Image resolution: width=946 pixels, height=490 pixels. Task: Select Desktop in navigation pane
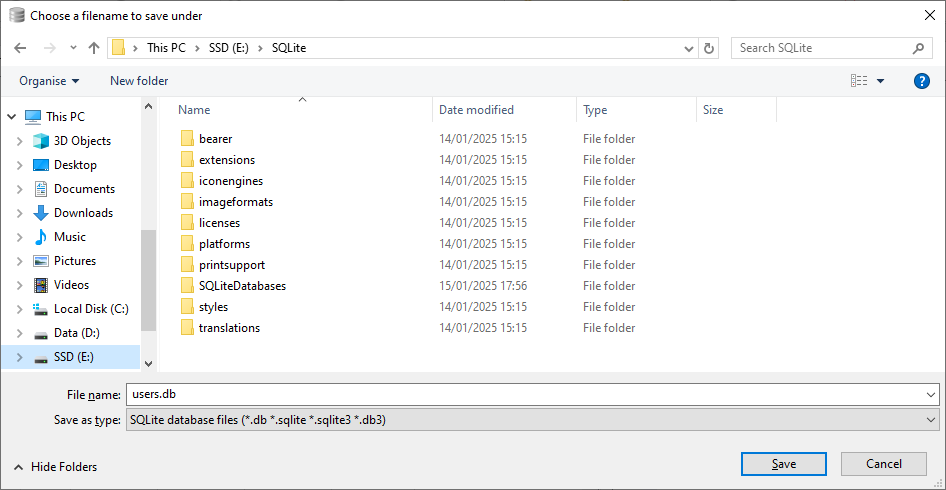click(x=75, y=165)
